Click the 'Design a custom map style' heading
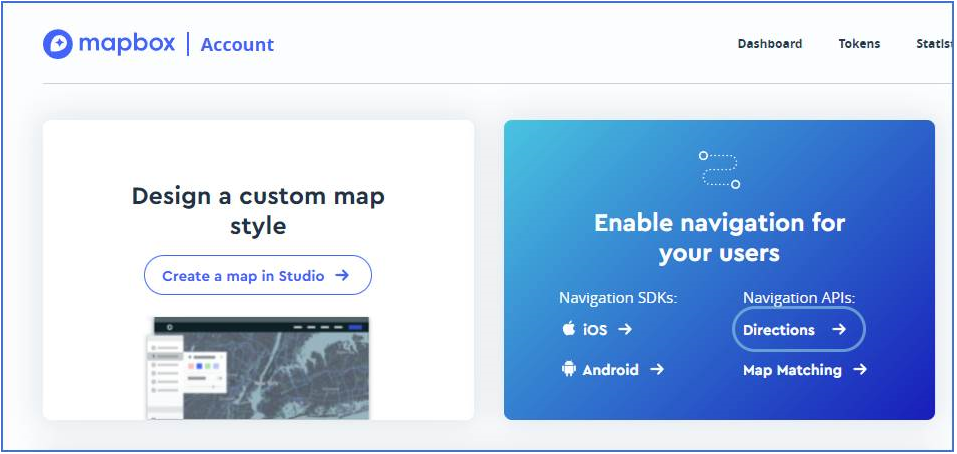Image resolution: width=957 pixels, height=454 pixels. click(258, 211)
